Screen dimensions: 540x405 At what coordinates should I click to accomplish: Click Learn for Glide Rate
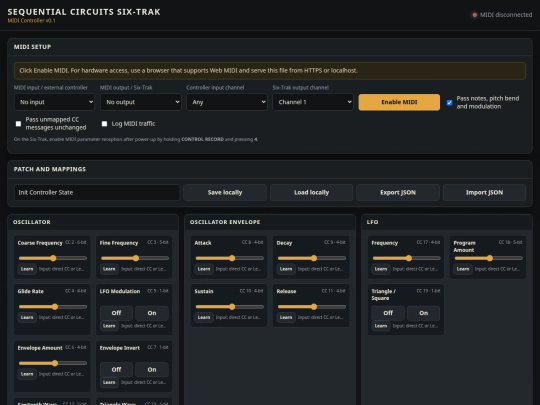[27, 317]
